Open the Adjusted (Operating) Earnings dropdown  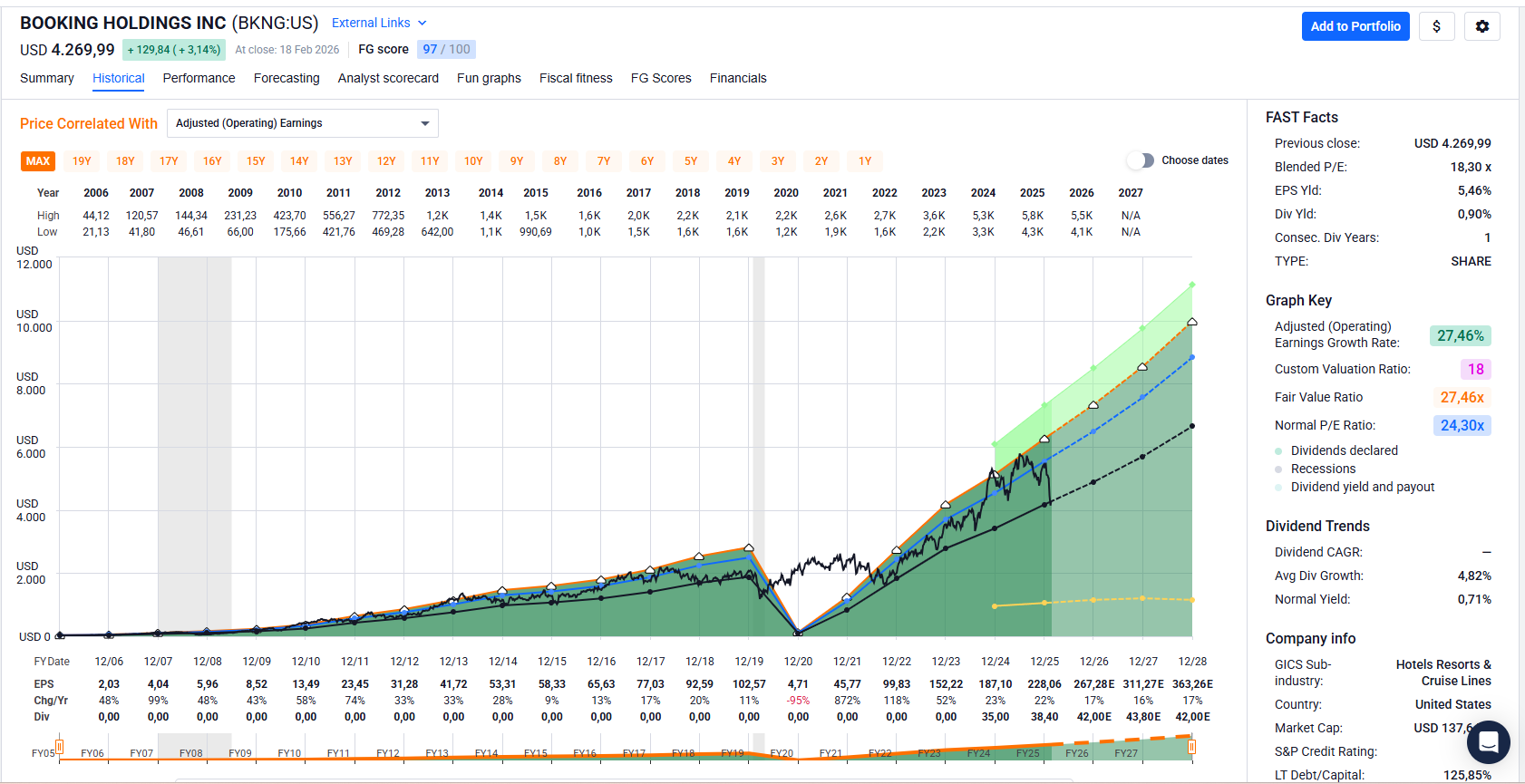[x=302, y=123]
